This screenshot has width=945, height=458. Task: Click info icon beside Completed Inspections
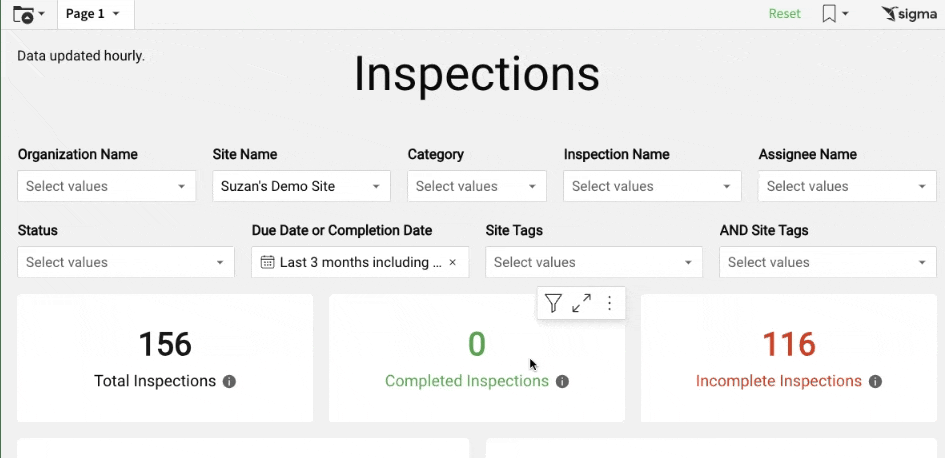562,382
